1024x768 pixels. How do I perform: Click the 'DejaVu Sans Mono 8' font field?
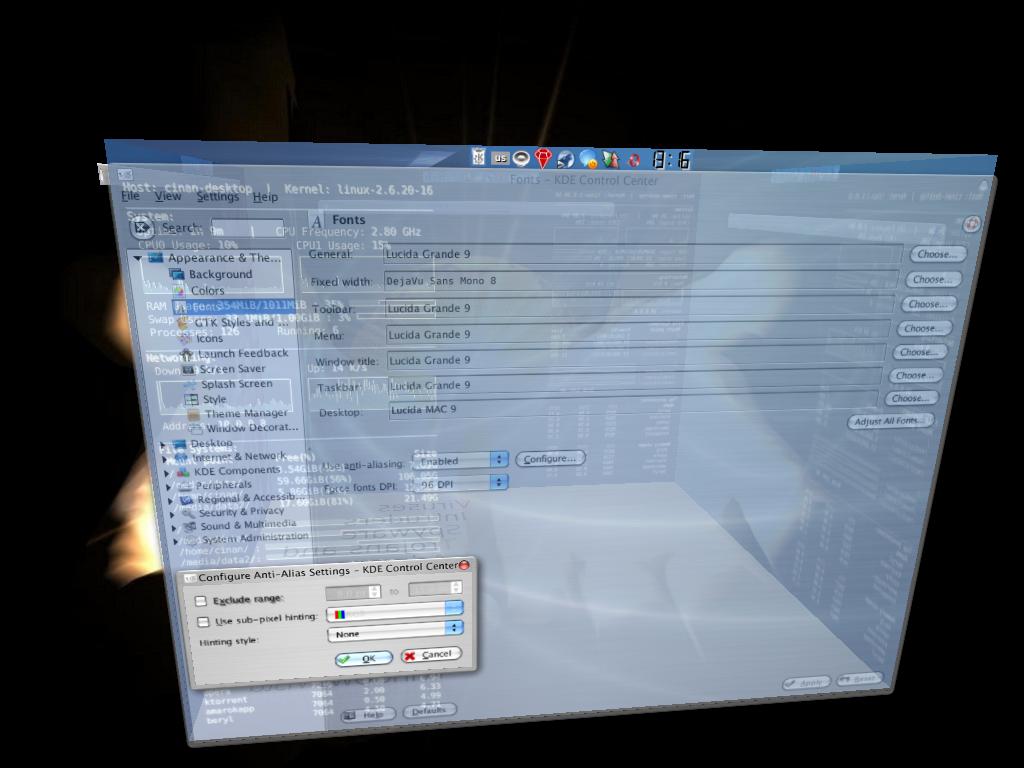click(641, 281)
